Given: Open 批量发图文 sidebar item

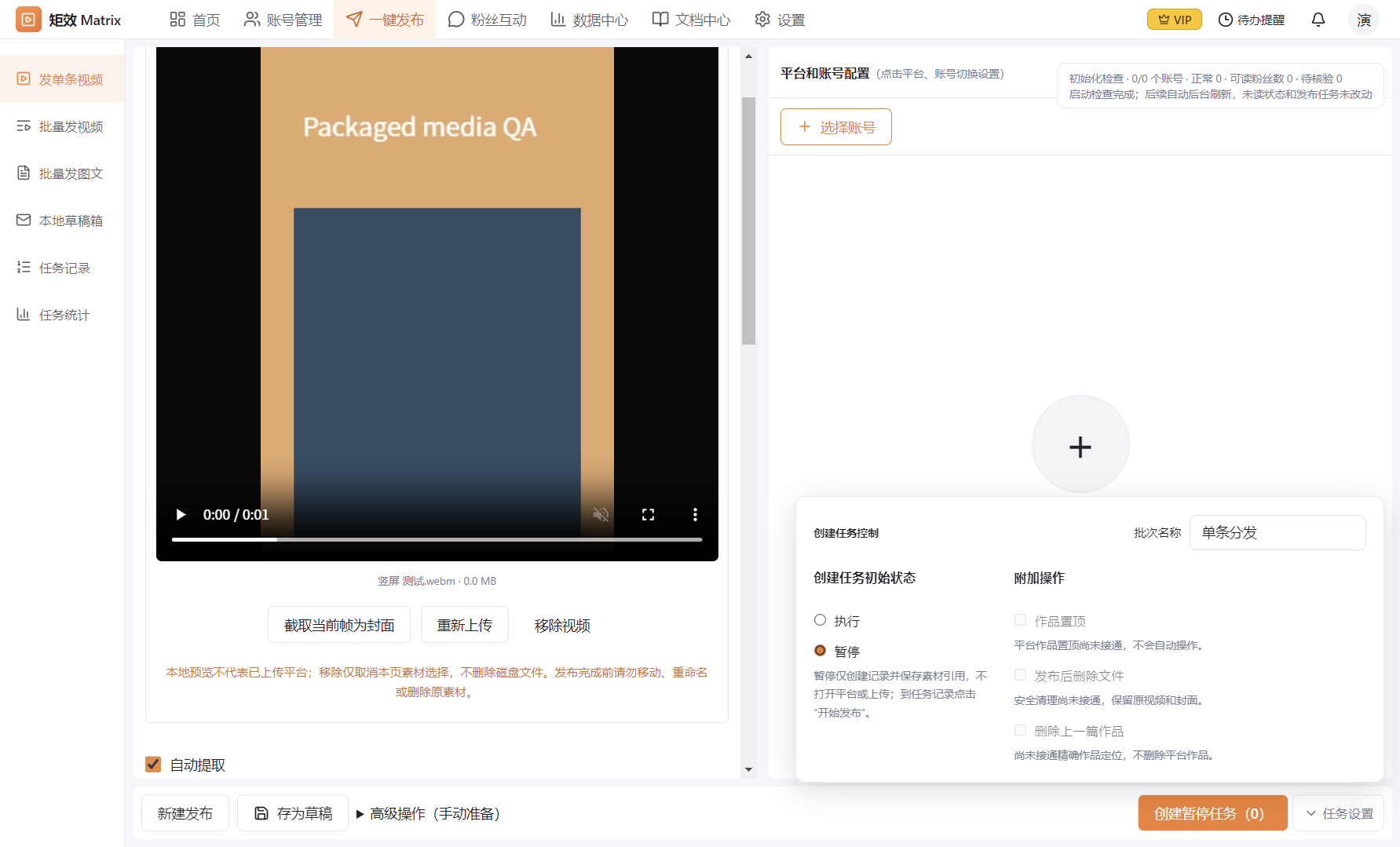Looking at the screenshot, I should coord(62,173).
